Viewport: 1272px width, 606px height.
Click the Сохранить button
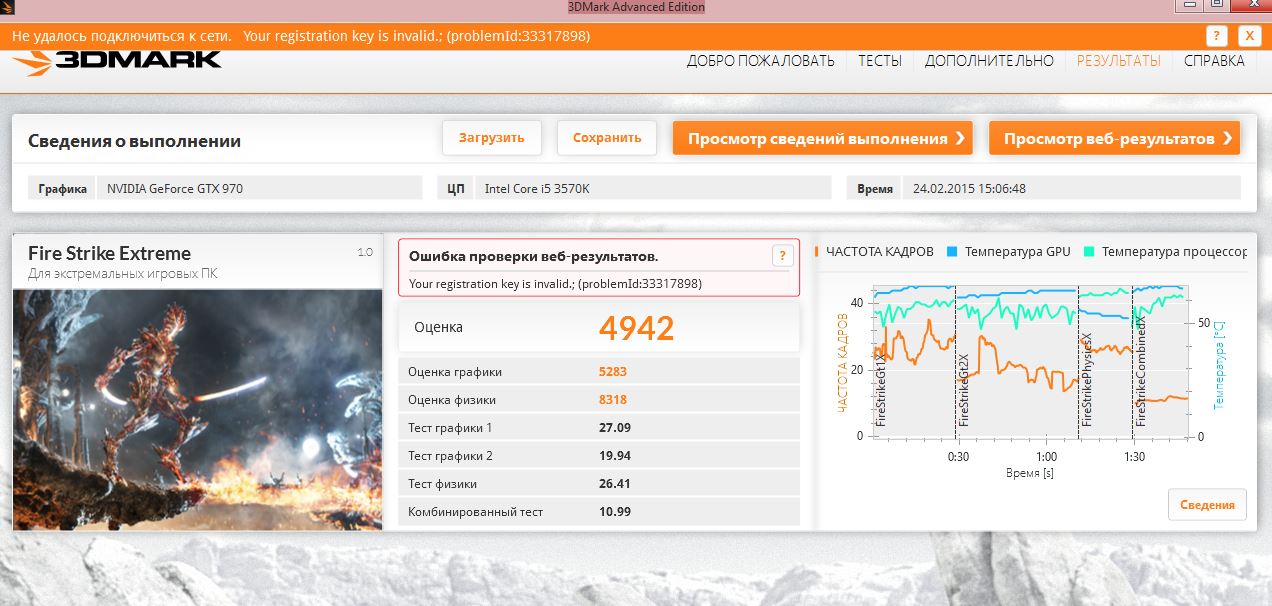(607, 138)
